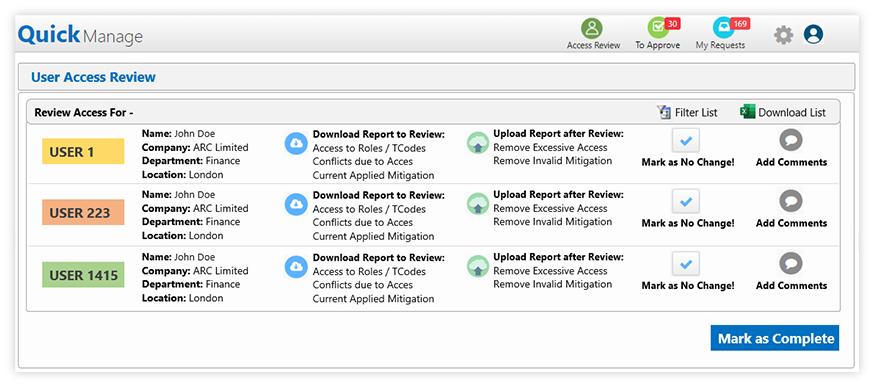Open the user profile avatar icon
This screenshot has width=874, height=387.
point(813,35)
